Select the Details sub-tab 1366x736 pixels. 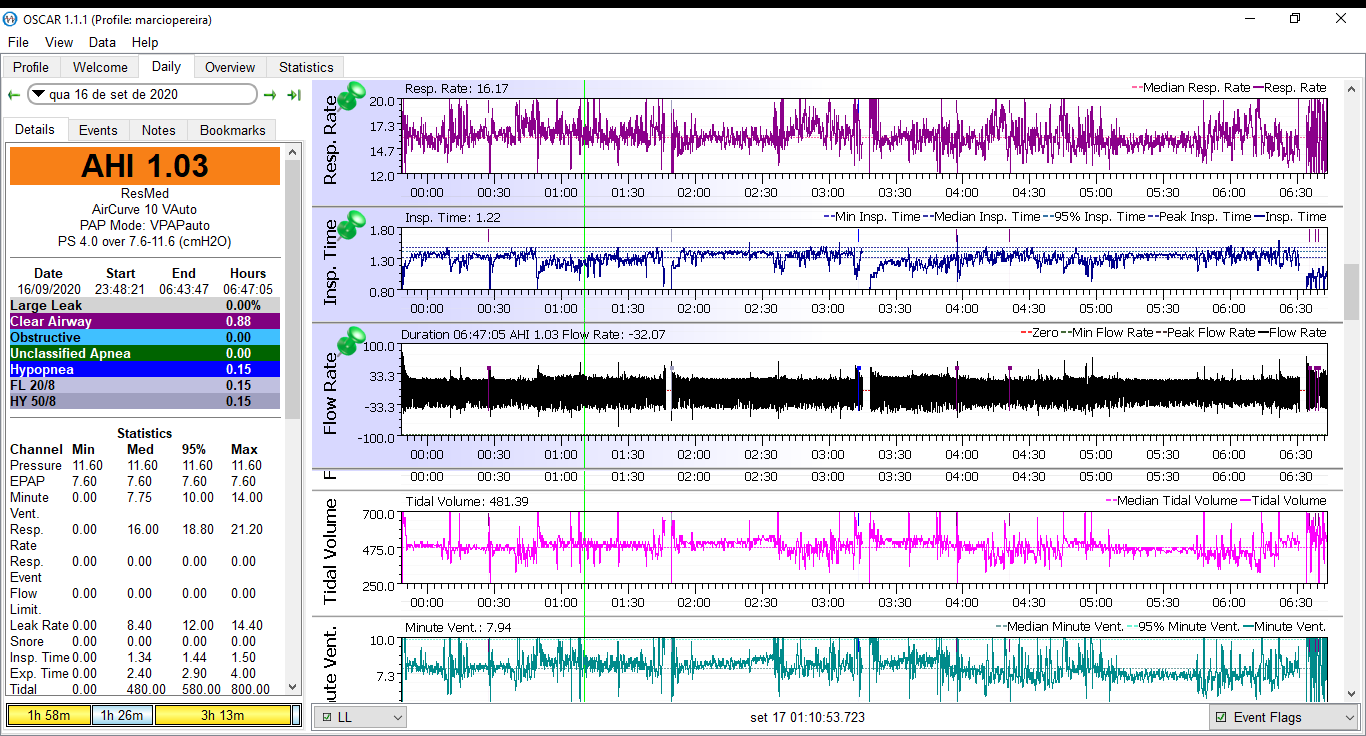35,129
